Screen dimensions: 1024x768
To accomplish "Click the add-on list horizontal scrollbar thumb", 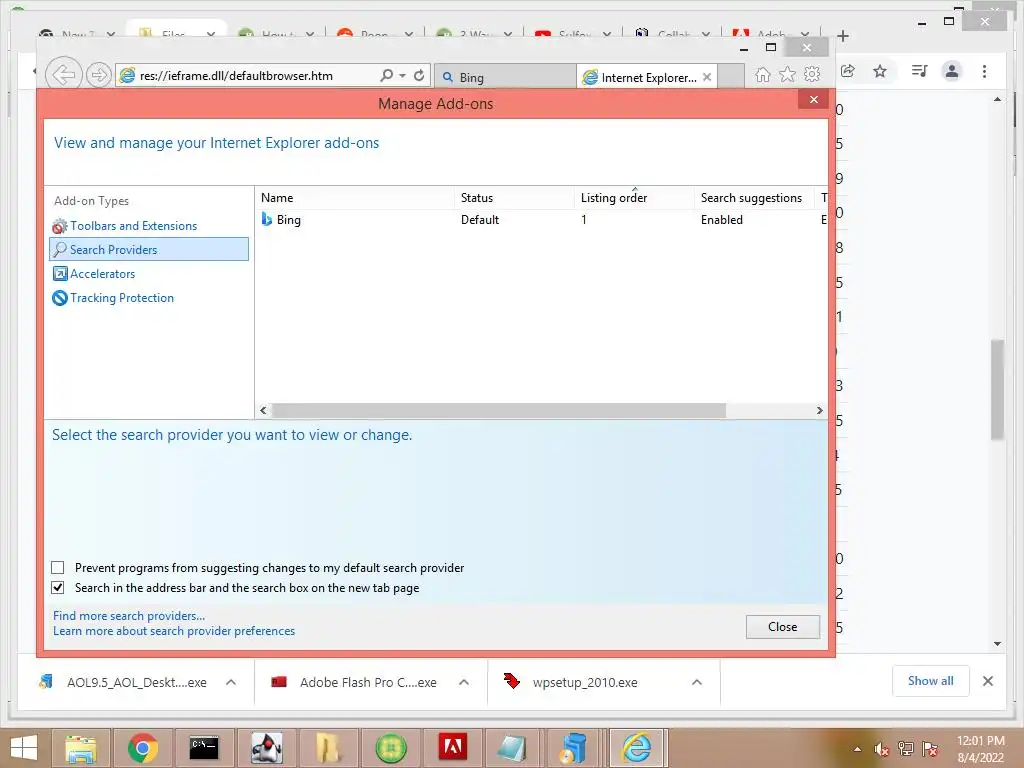I will 498,410.
